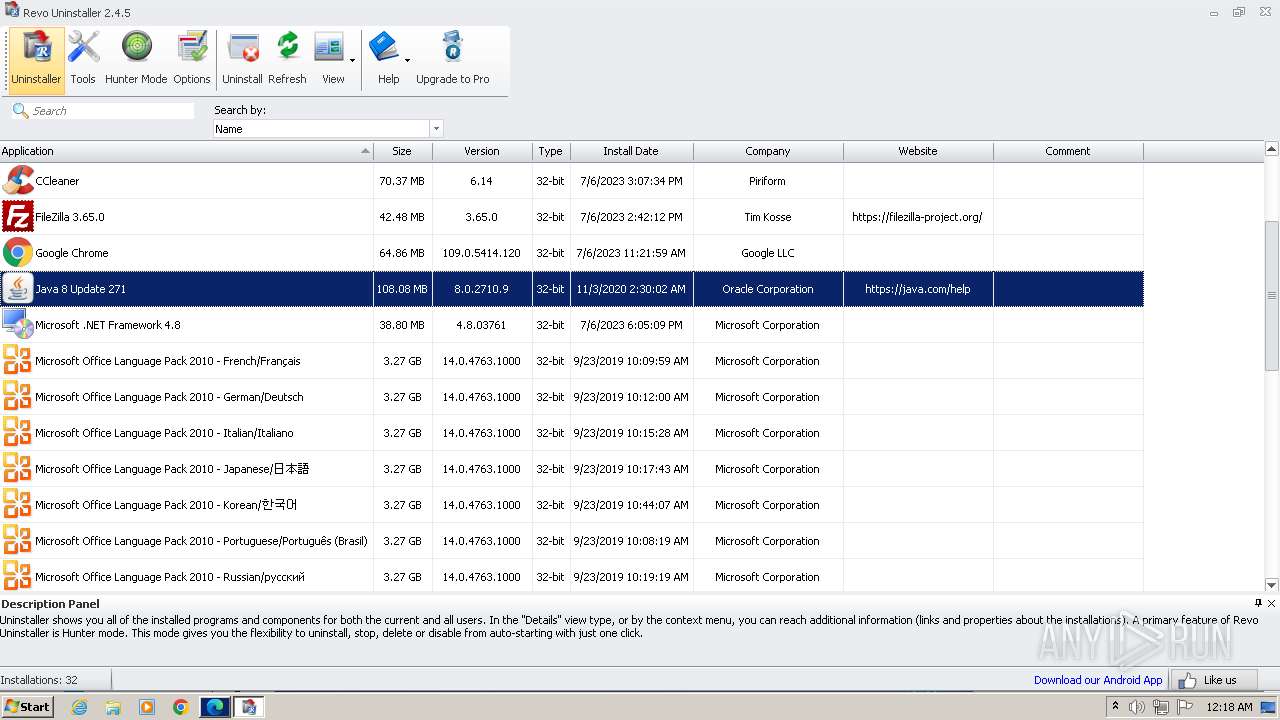Sort by Comment column header
The image size is (1280, 720).
[1068, 151]
